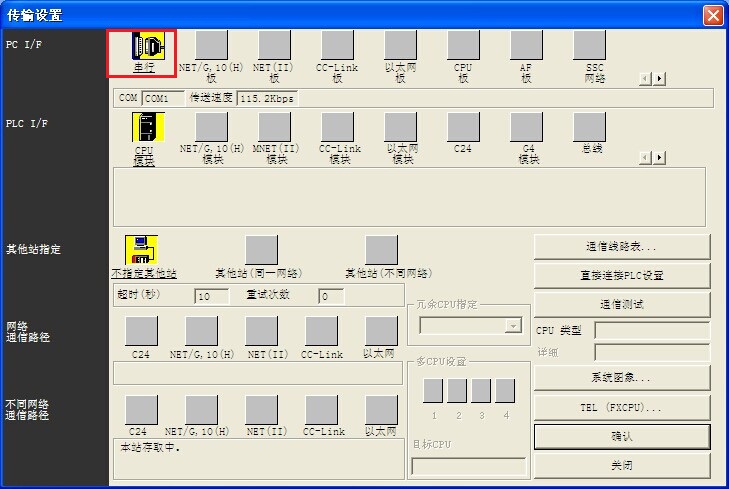729x489 pixels.
Task: Click the 关闭 button
Action: click(x=622, y=465)
